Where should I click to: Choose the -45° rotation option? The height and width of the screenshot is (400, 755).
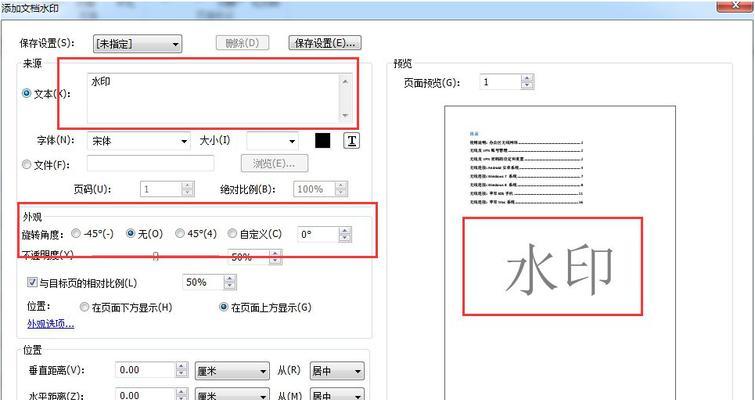(76, 233)
